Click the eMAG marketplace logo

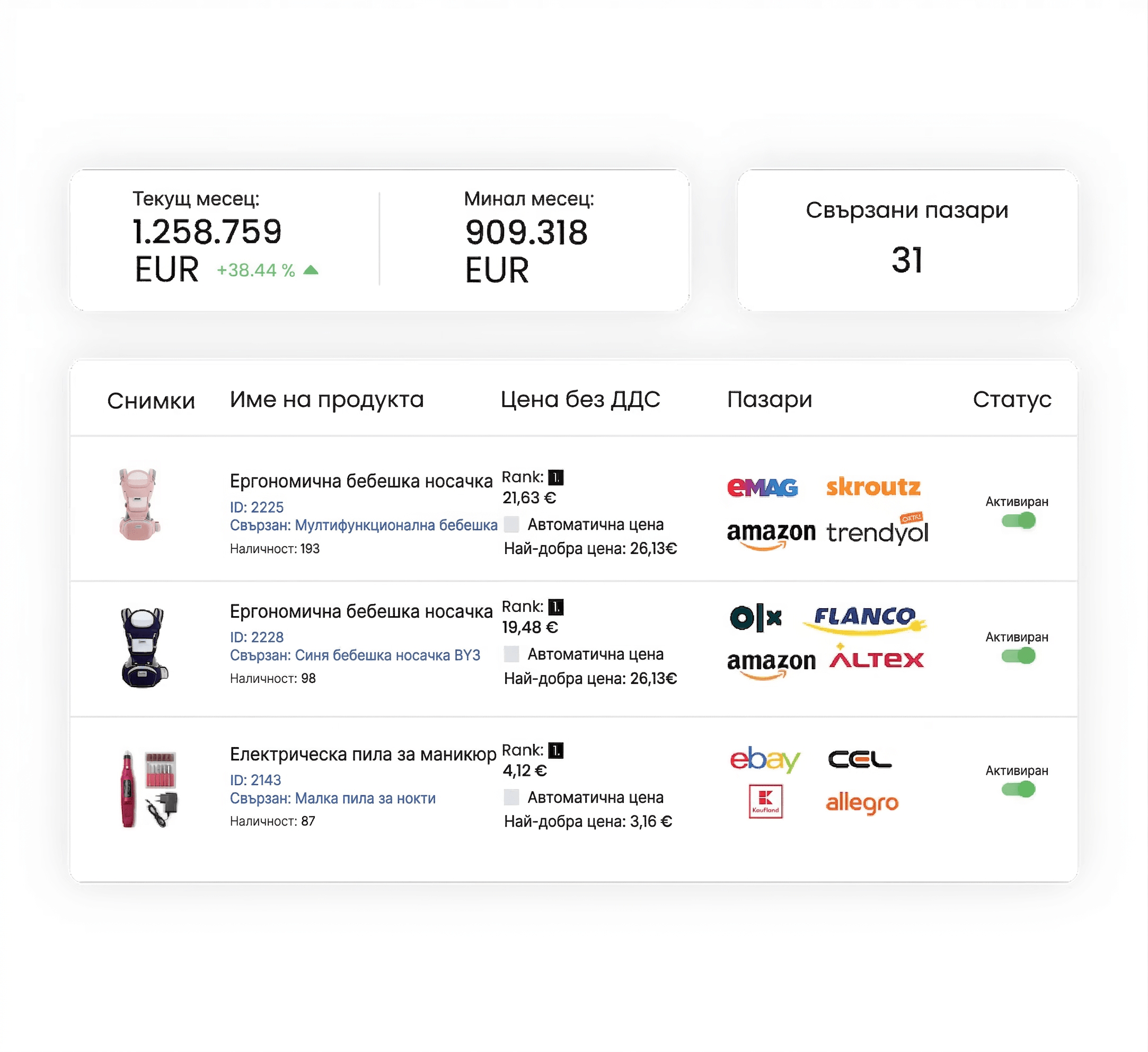[x=762, y=487]
